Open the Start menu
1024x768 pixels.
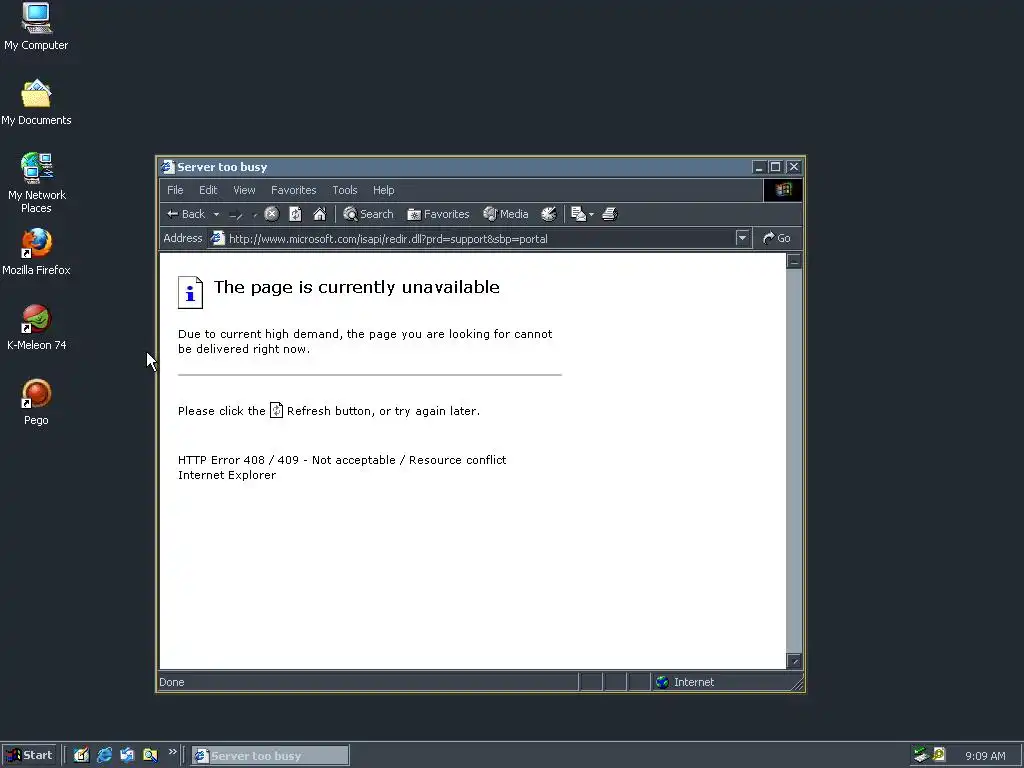point(29,756)
